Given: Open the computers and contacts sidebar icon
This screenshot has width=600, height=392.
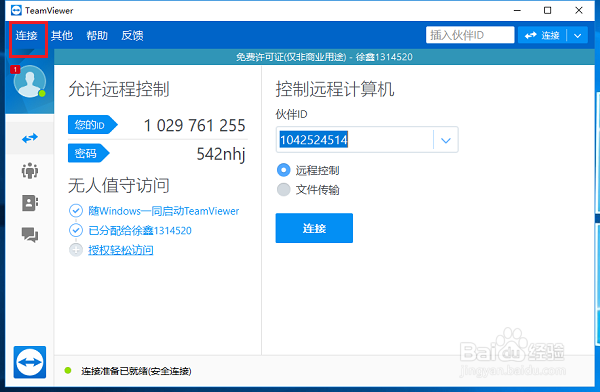Looking at the screenshot, I should pyautogui.click(x=30, y=203).
